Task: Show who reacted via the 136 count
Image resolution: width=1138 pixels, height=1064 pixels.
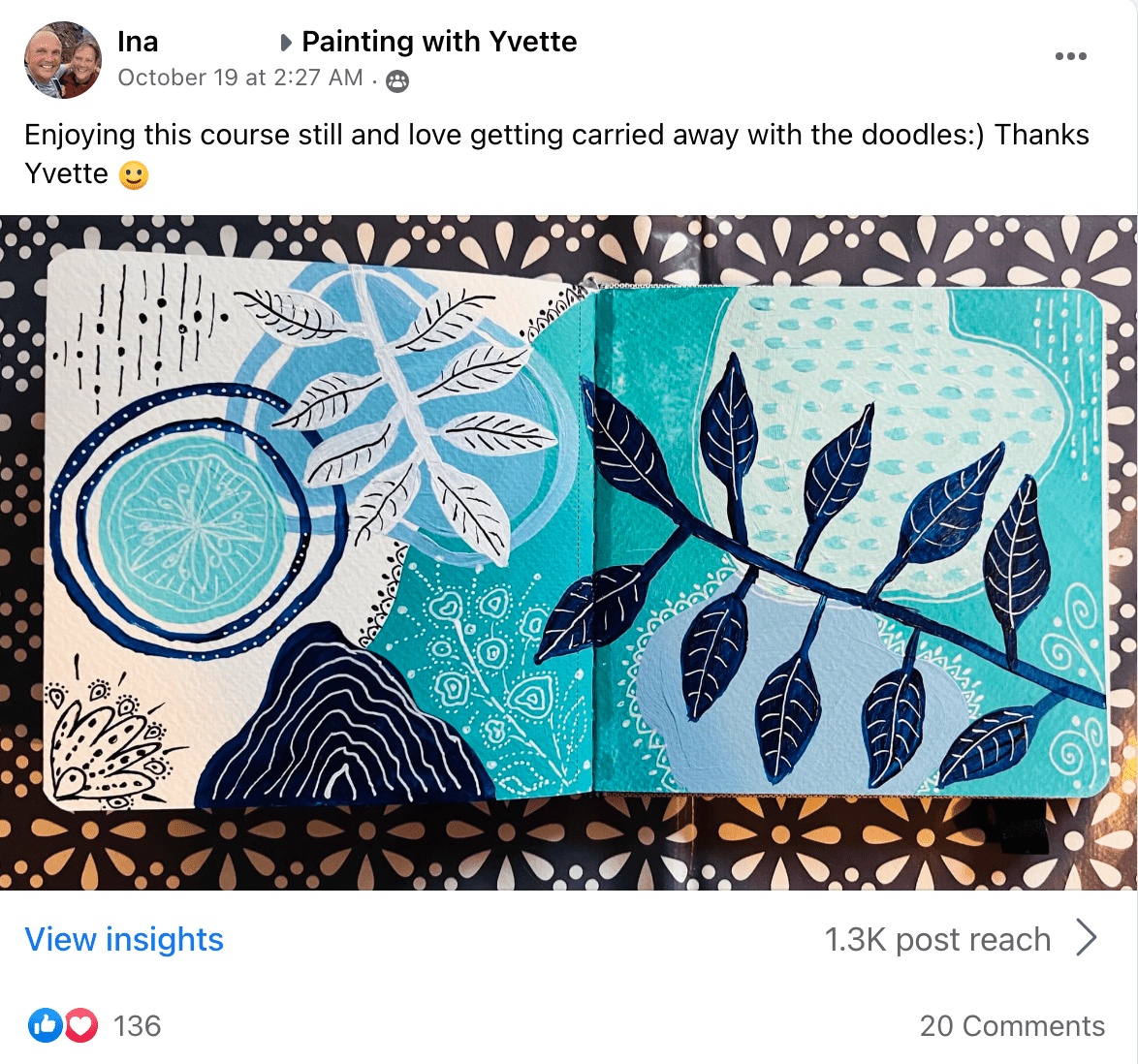Action: 137,1026
